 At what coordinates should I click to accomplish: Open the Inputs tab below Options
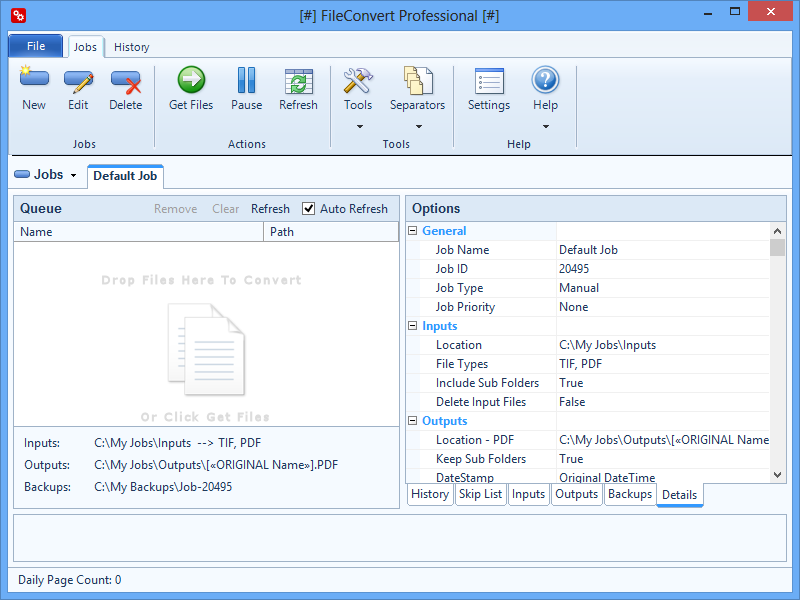pyautogui.click(x=528, y=494)
